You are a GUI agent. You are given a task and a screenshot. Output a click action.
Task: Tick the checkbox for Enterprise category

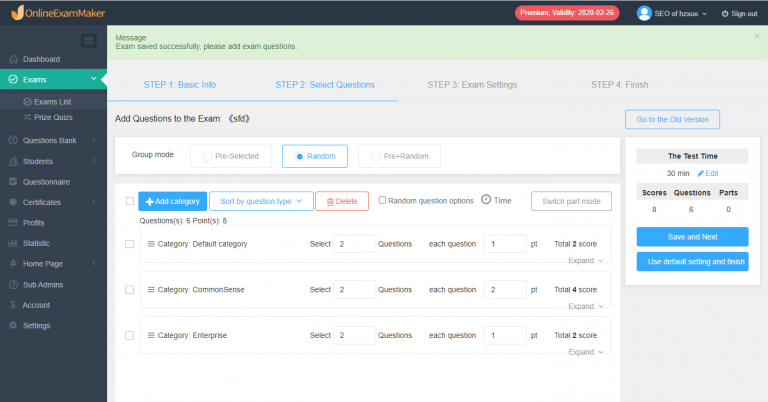[129, 335]
